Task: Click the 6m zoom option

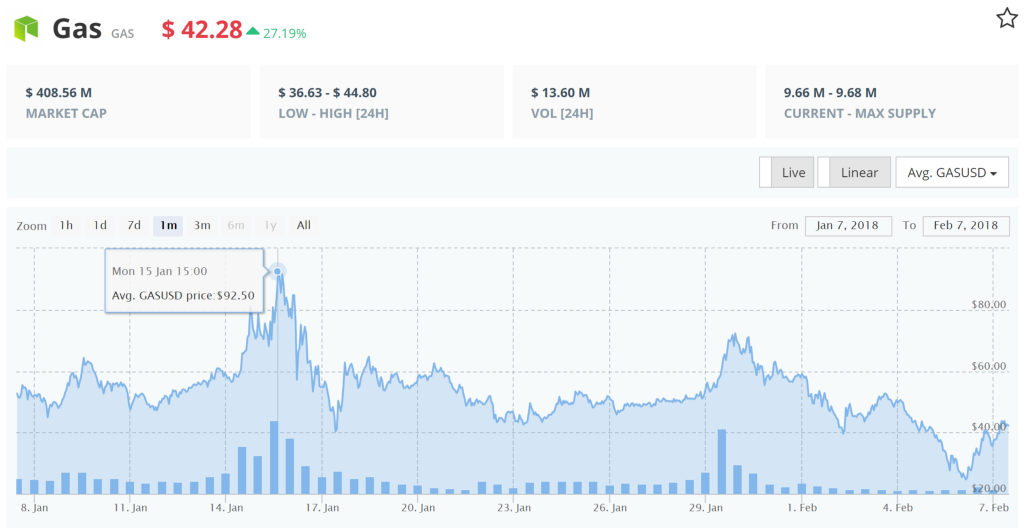Action: pyautogui.click(x=236, y=225)
